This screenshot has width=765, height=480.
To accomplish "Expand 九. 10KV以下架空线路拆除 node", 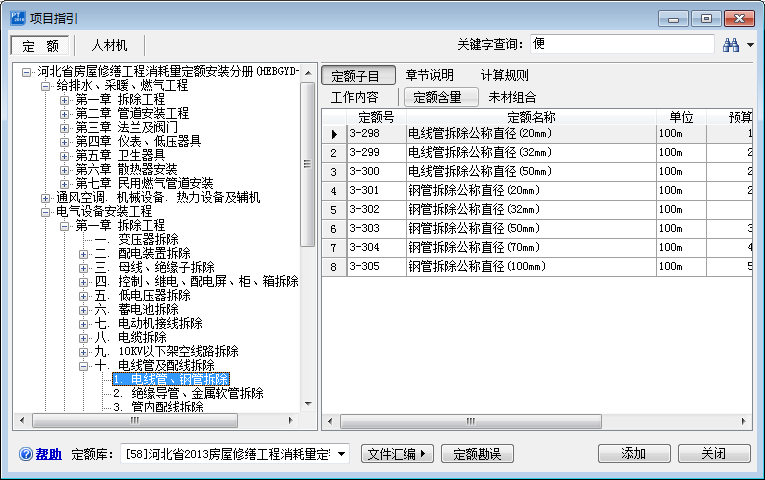I will (x=83, y=352).
